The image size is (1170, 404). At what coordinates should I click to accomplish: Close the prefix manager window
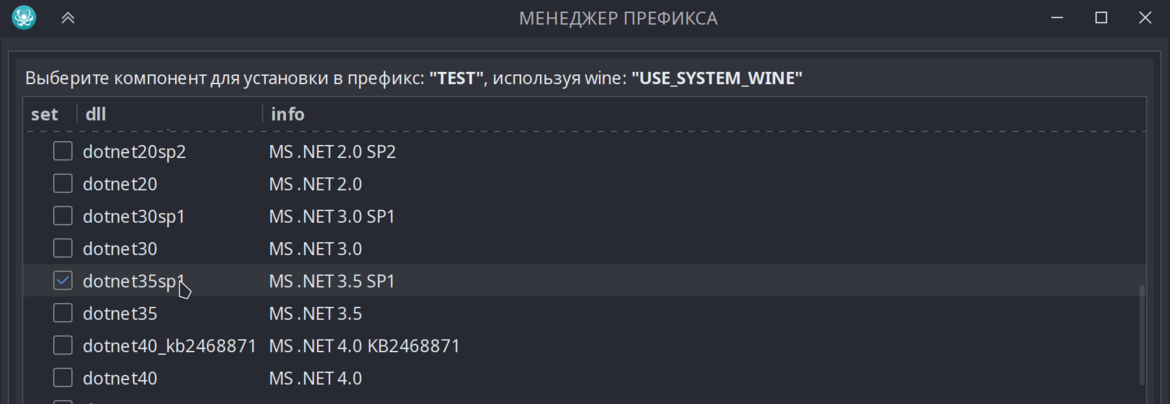[1145, 18]
